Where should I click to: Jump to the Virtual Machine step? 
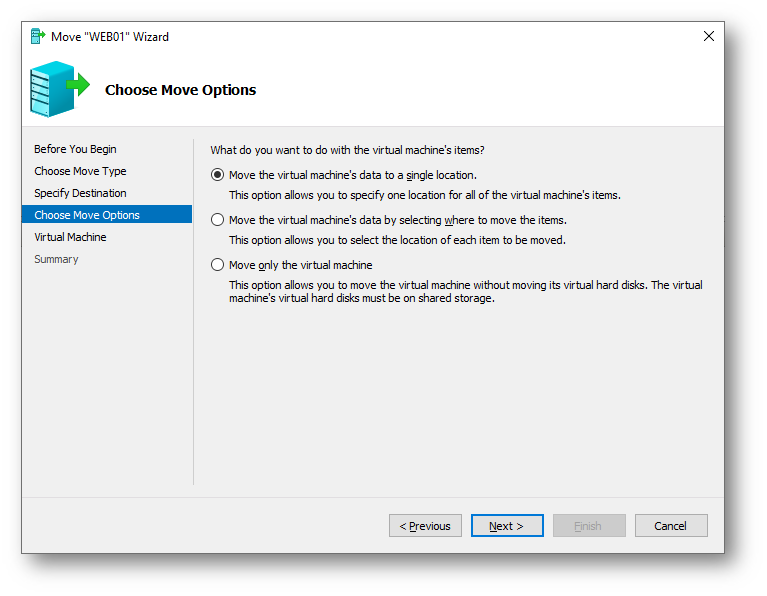coord(70,237)
